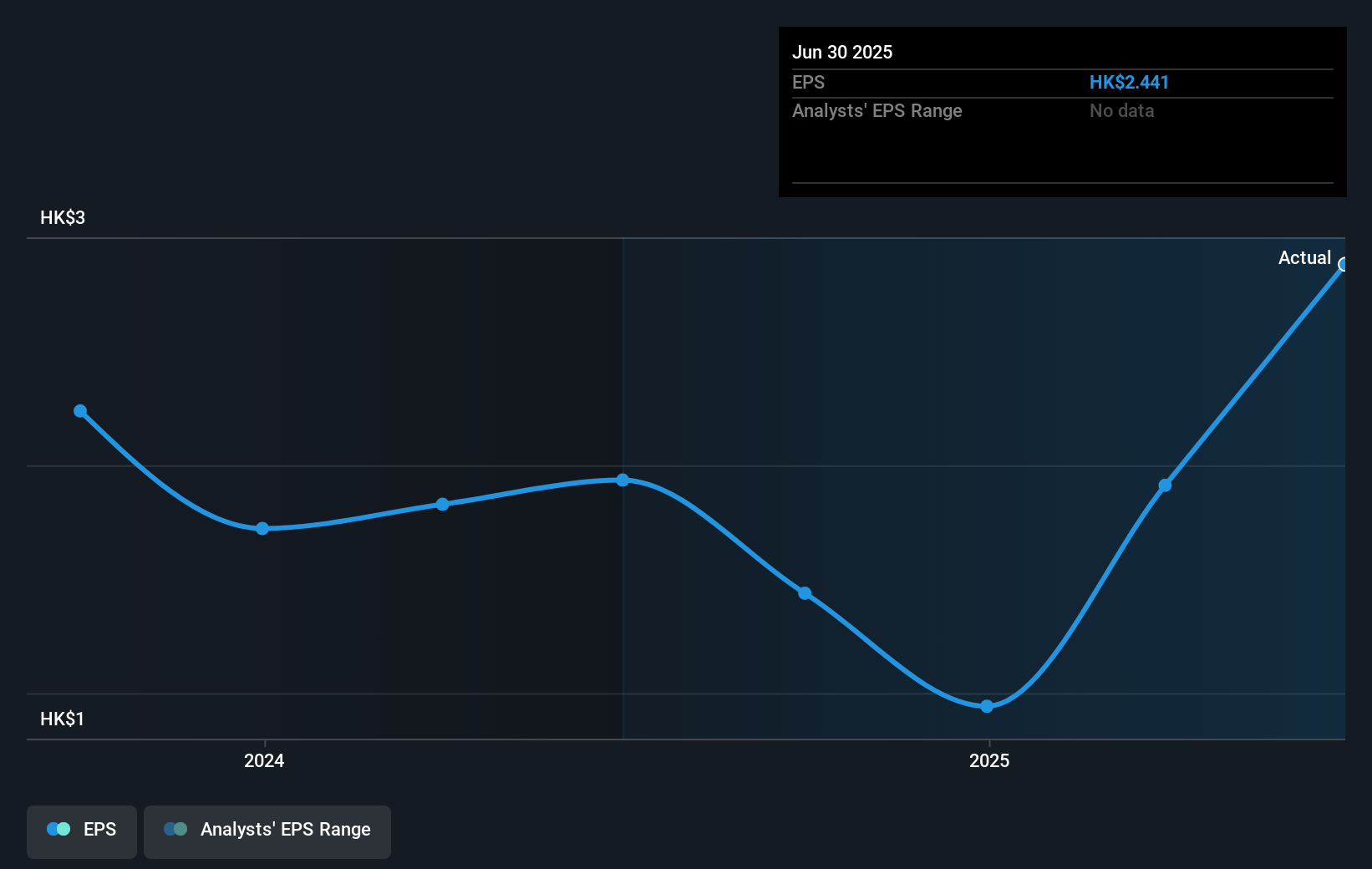
Task: Click the Analysts' EPS Range legend color icon
Action: pyautogui.click(x=175, y=829)
